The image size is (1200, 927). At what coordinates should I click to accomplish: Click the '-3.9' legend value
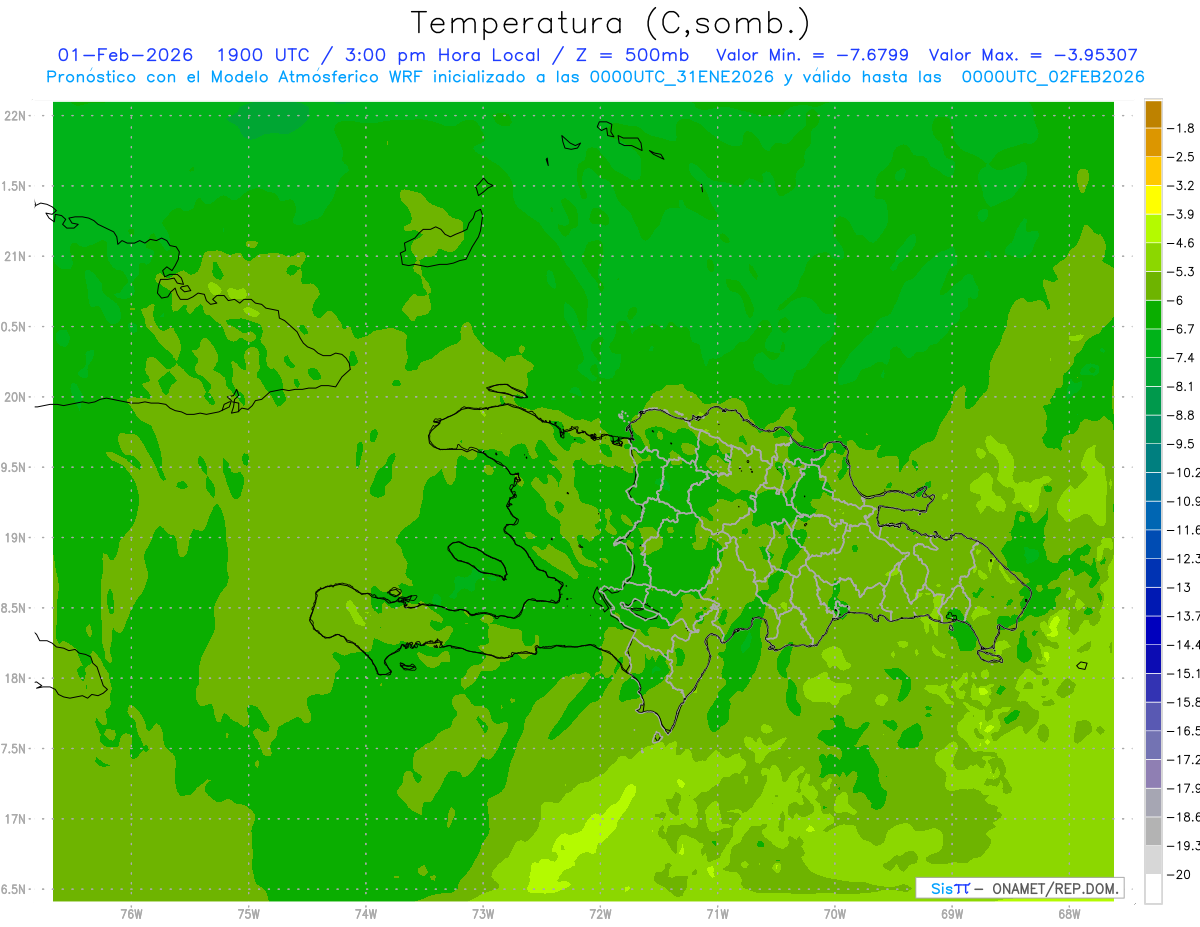pos(1180,214)
